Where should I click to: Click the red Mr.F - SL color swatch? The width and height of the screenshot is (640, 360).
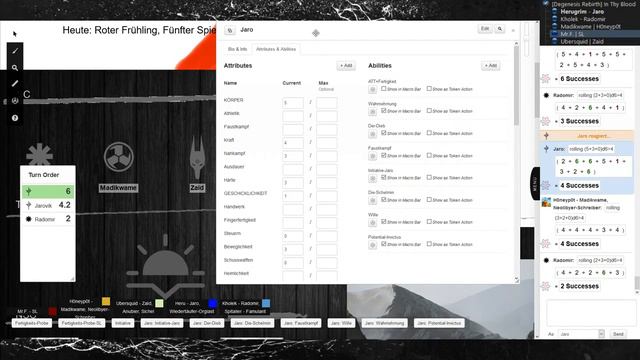pos(52,311)
